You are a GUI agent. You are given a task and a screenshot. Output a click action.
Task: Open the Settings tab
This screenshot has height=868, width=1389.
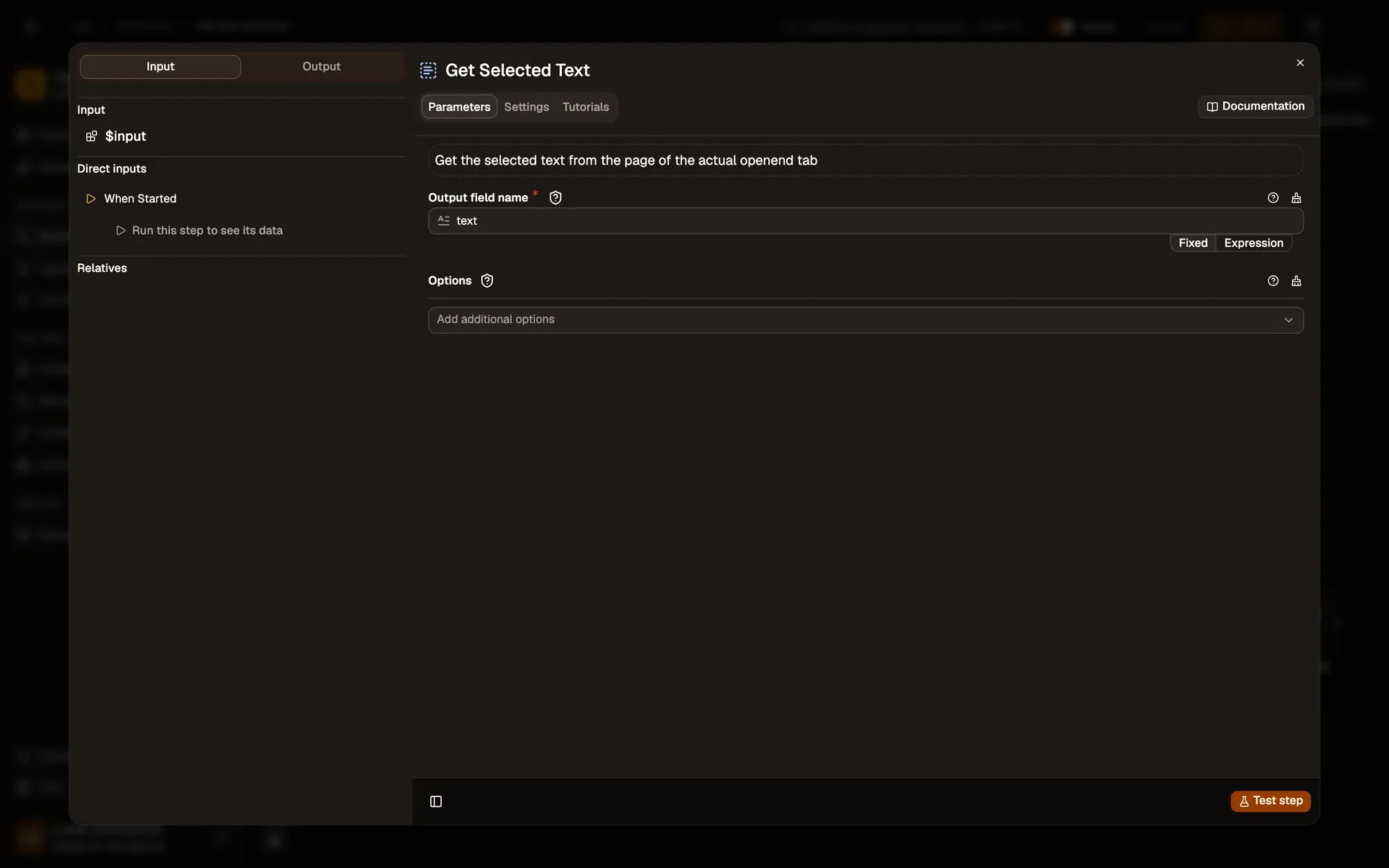click(x=526, y=107)
